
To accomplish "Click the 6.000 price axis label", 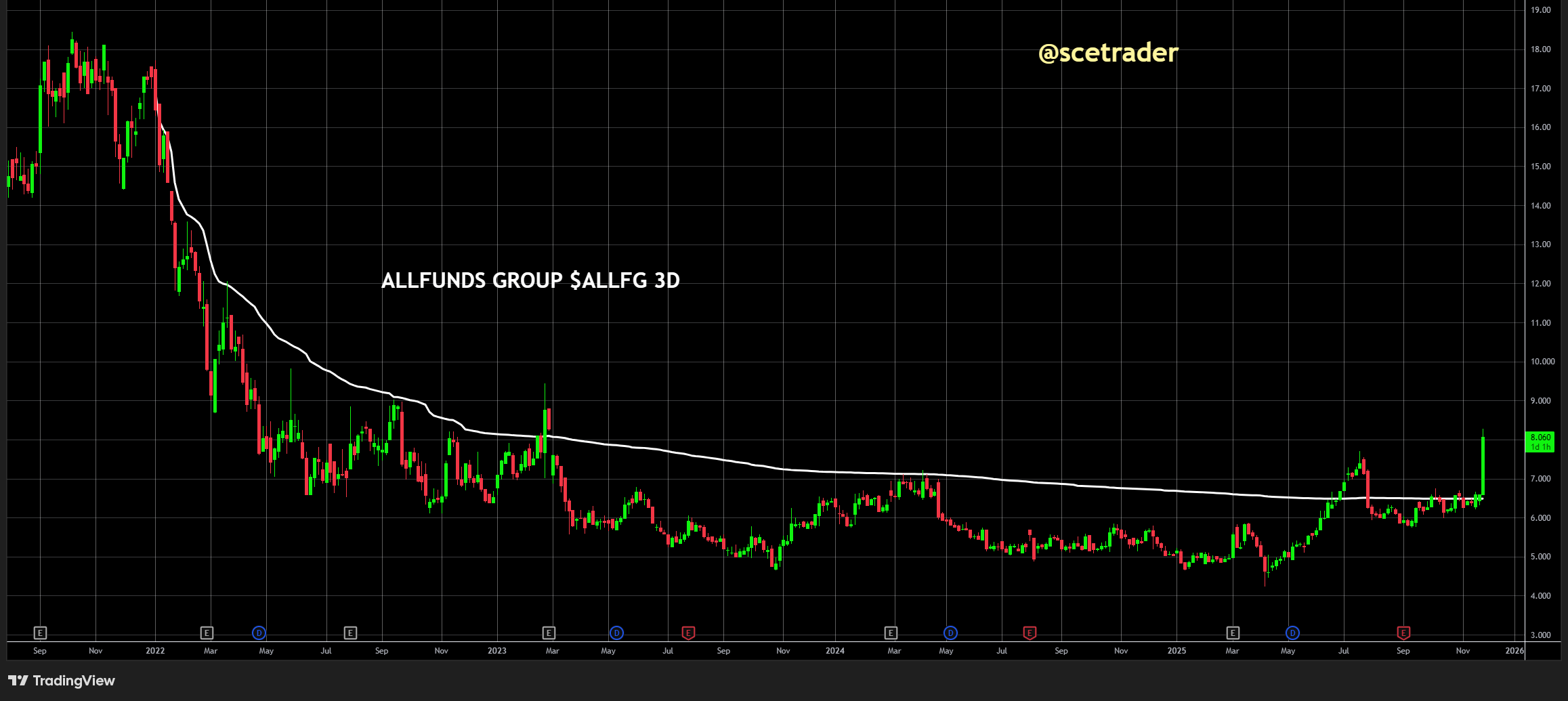I will coord(1541,518).
